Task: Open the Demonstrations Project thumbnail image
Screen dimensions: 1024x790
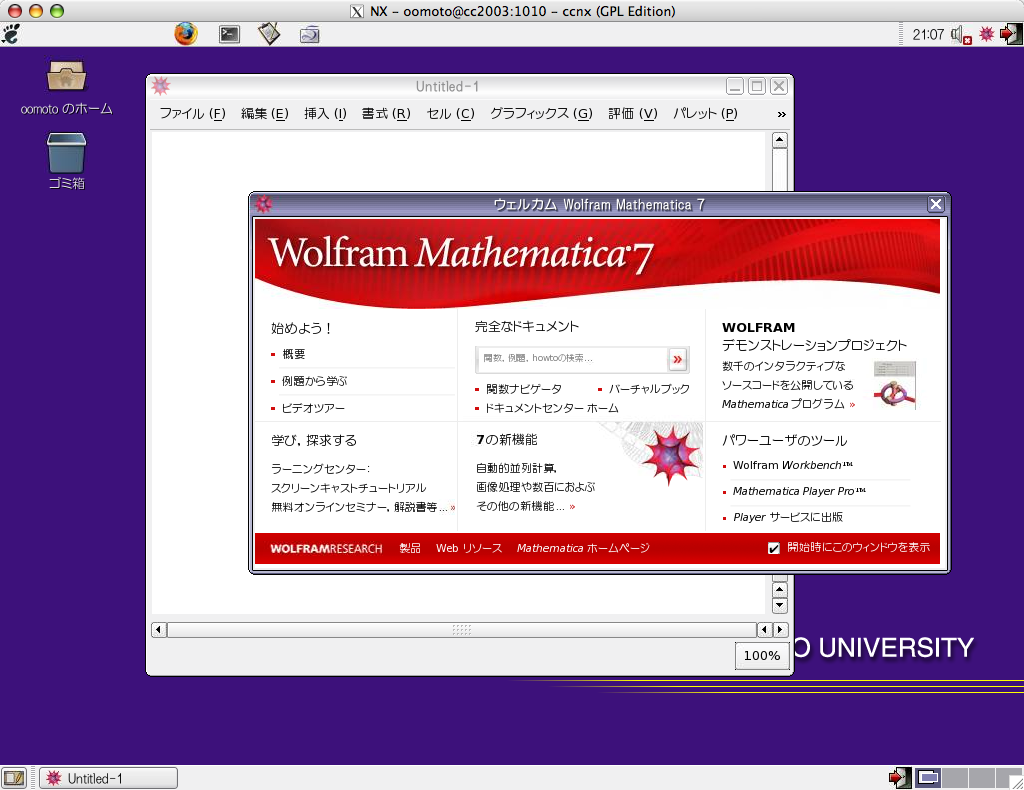Action: point(895,385)
